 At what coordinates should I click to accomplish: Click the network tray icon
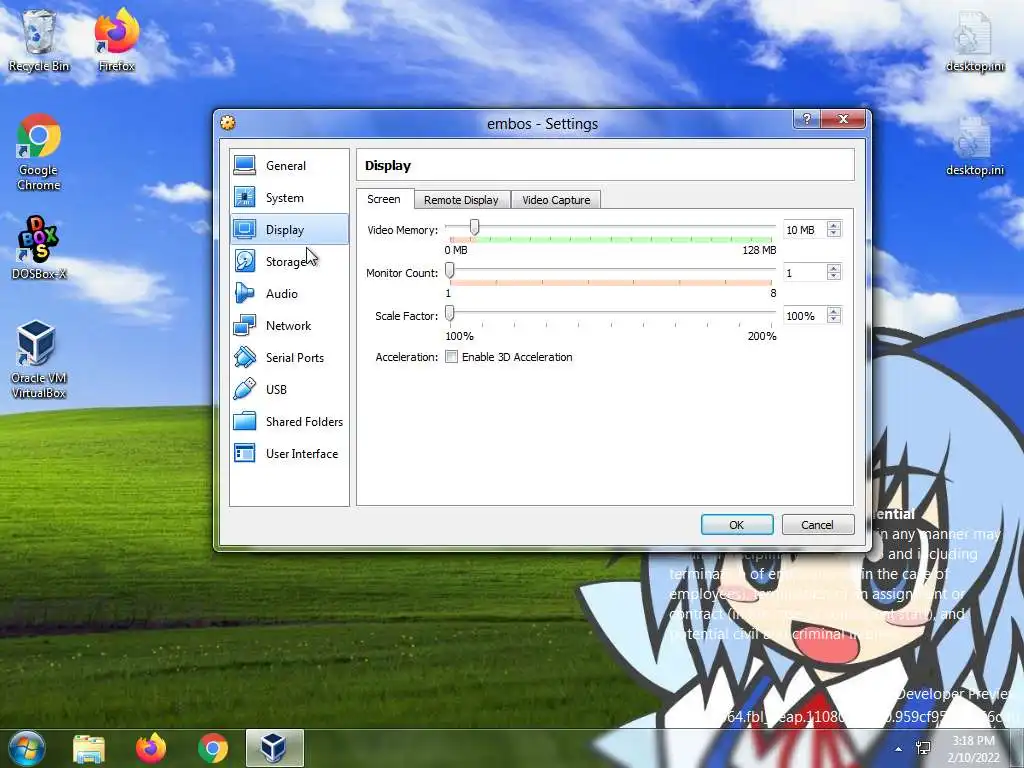tap(923, 748)
